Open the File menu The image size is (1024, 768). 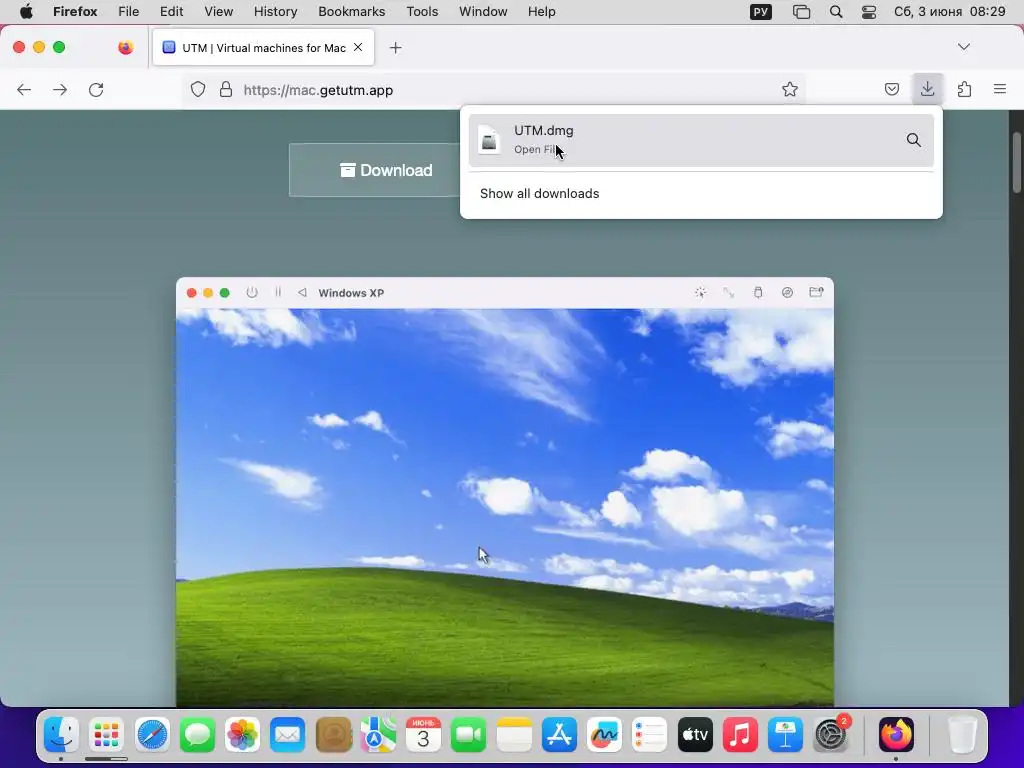pyautogui.click(x=129, y=12)
